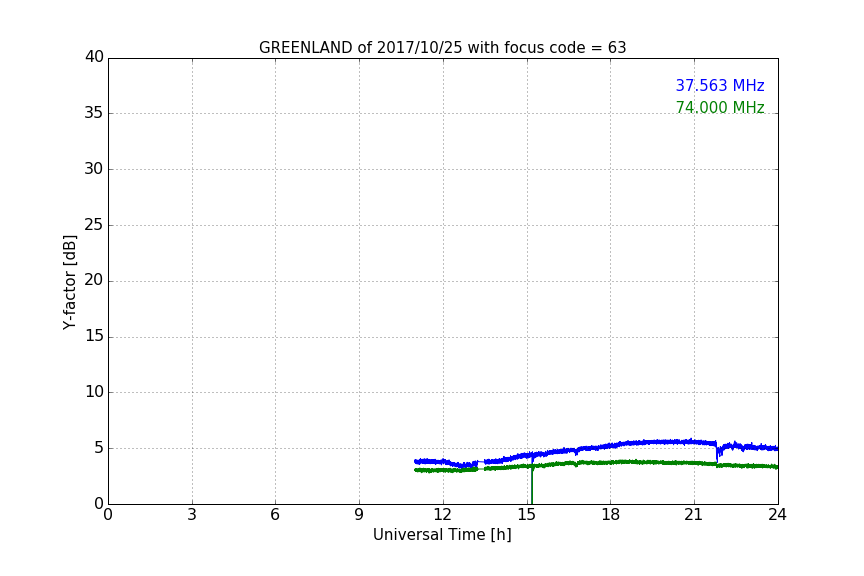Click y-axis tick label 30
864x576 pixels.
click(x=94, y=169)
